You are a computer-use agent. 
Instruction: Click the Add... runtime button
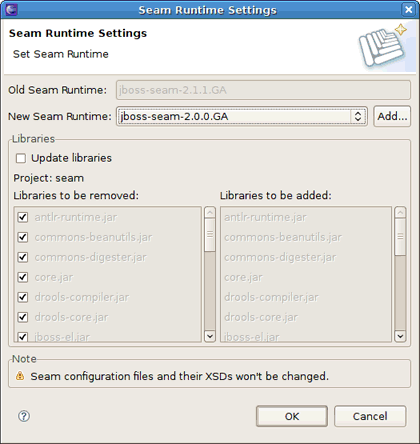pyautogui.click(x=392, y=116)
